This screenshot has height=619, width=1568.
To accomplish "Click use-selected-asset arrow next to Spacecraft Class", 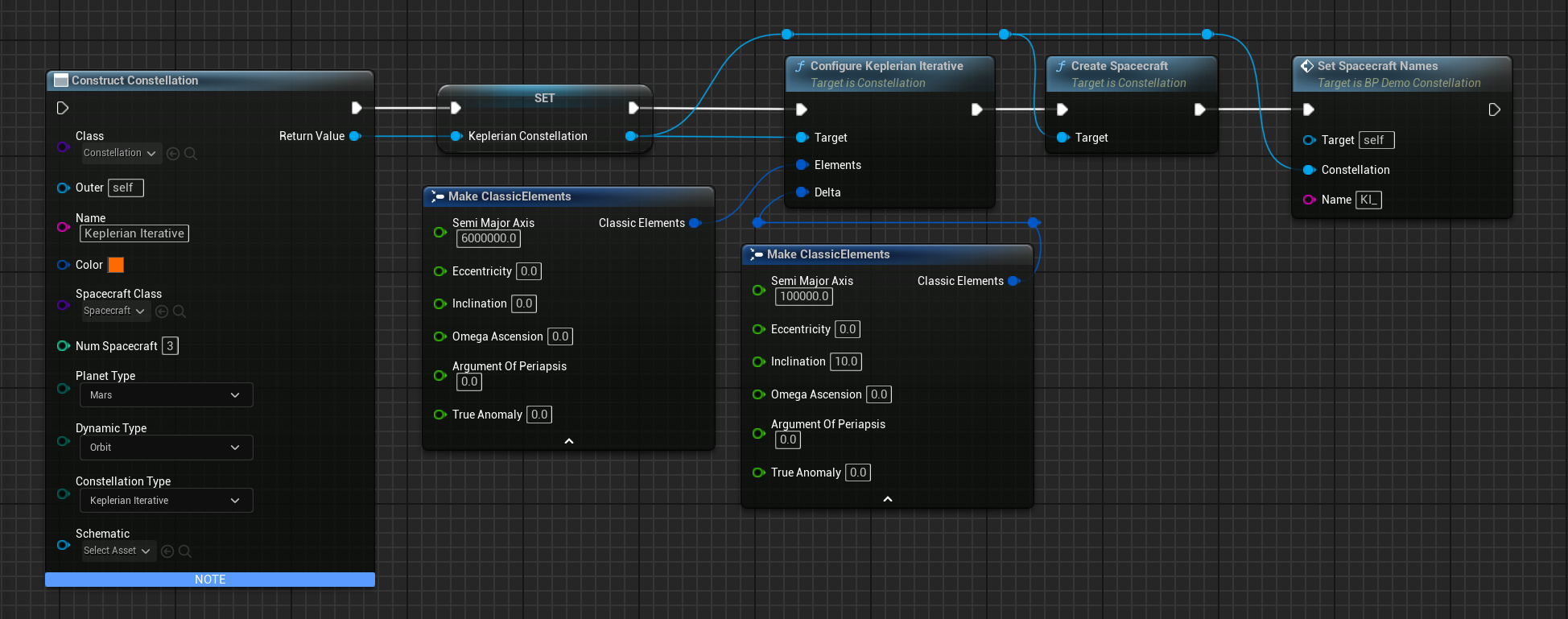I will (162, 312).
